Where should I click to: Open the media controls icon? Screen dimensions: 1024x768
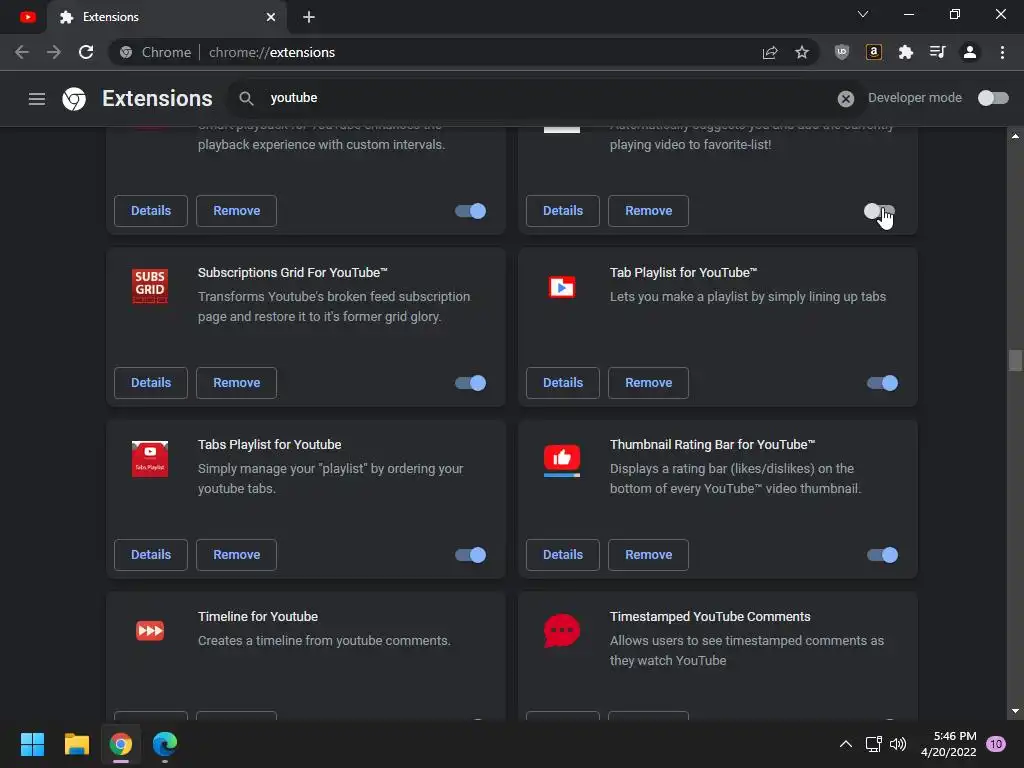point(938,52)
